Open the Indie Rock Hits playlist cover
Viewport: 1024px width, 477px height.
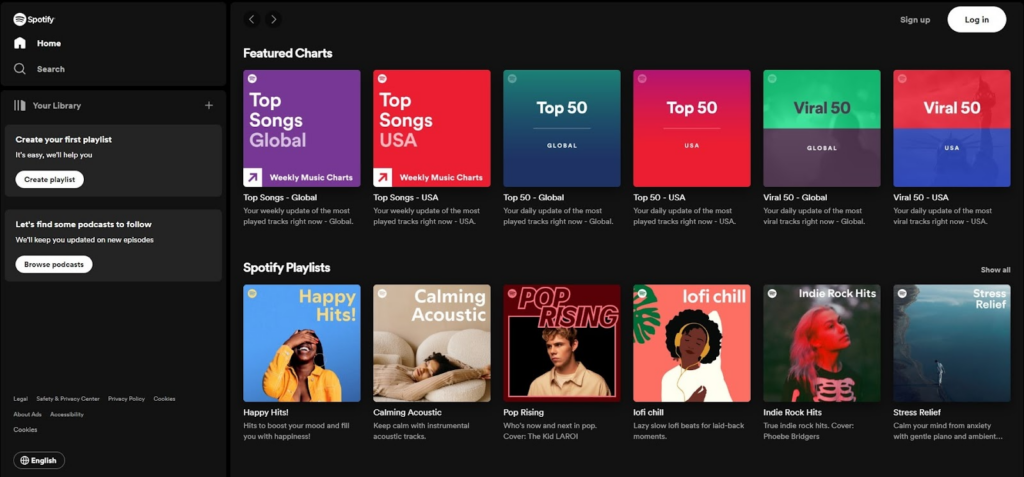point(822,343)
